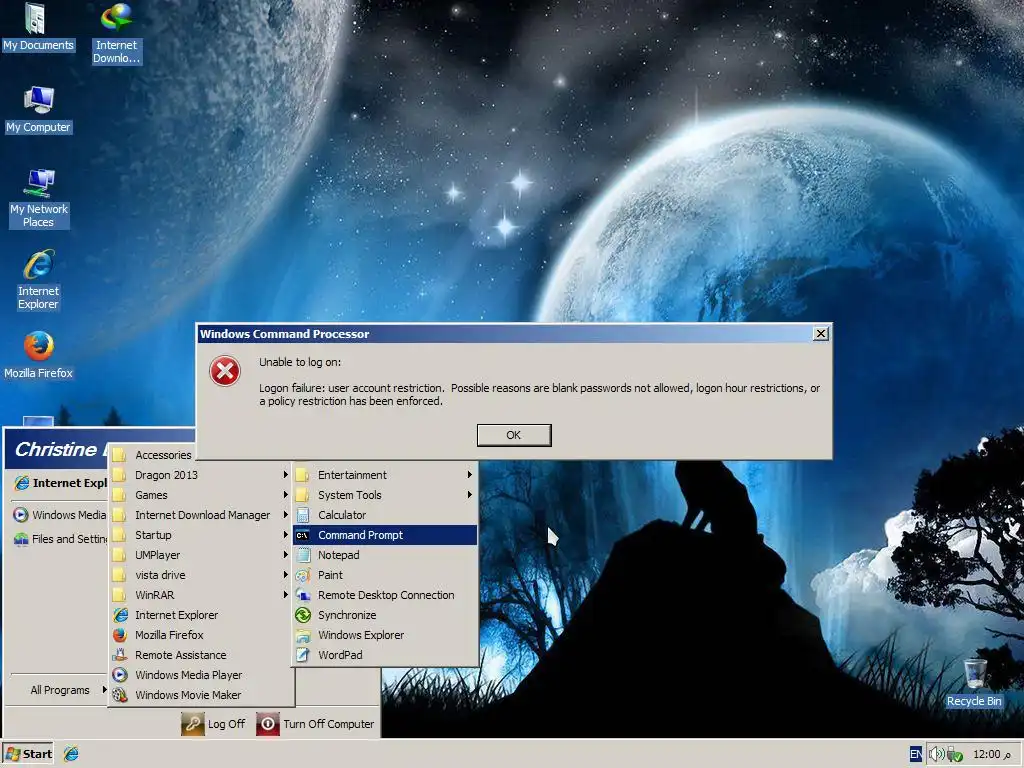Screen dimensions: 1024x768
Task: Select My Network Places desktop icon
Action: pos(39,199)
